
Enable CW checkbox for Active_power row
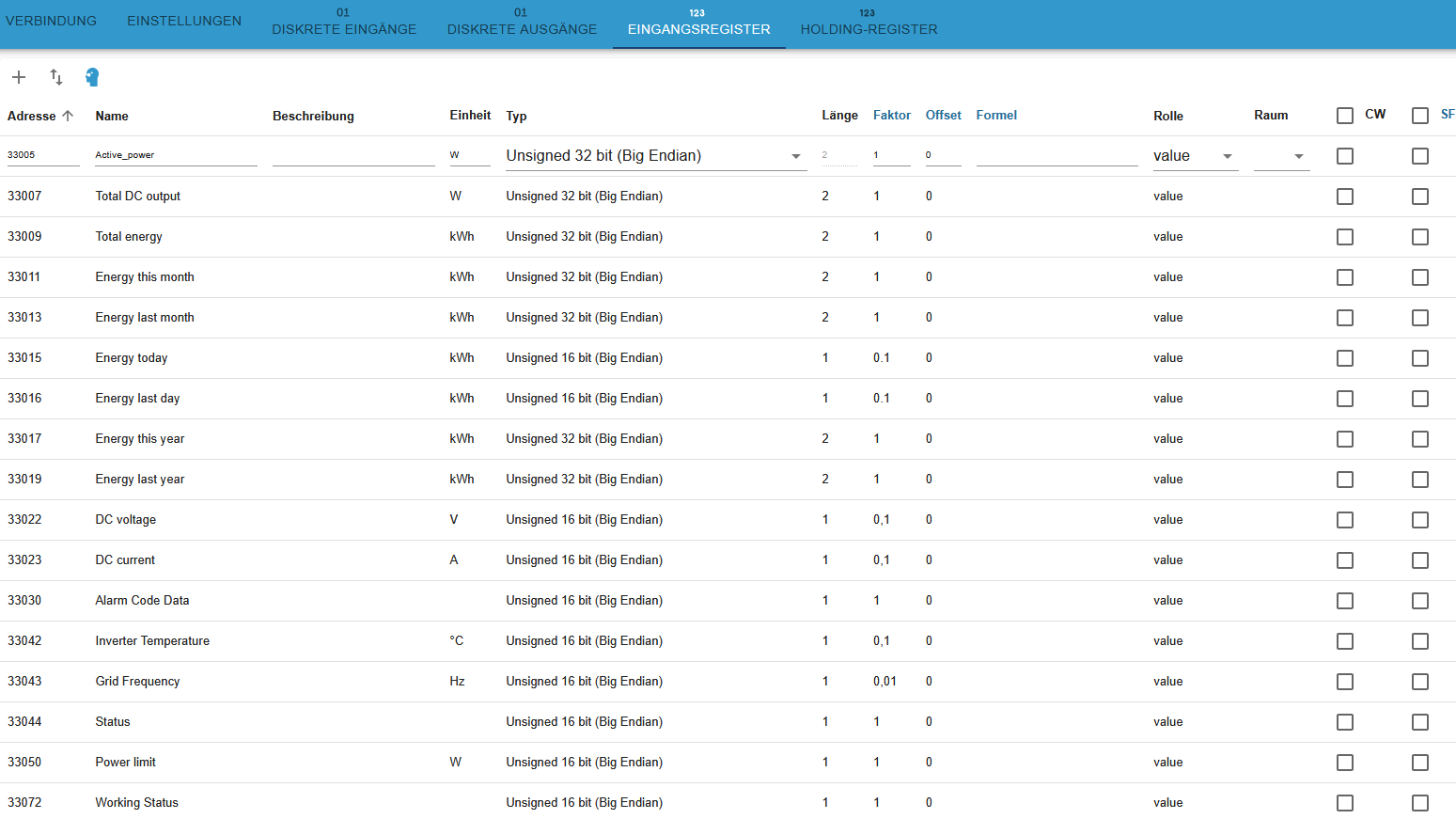1345,156
